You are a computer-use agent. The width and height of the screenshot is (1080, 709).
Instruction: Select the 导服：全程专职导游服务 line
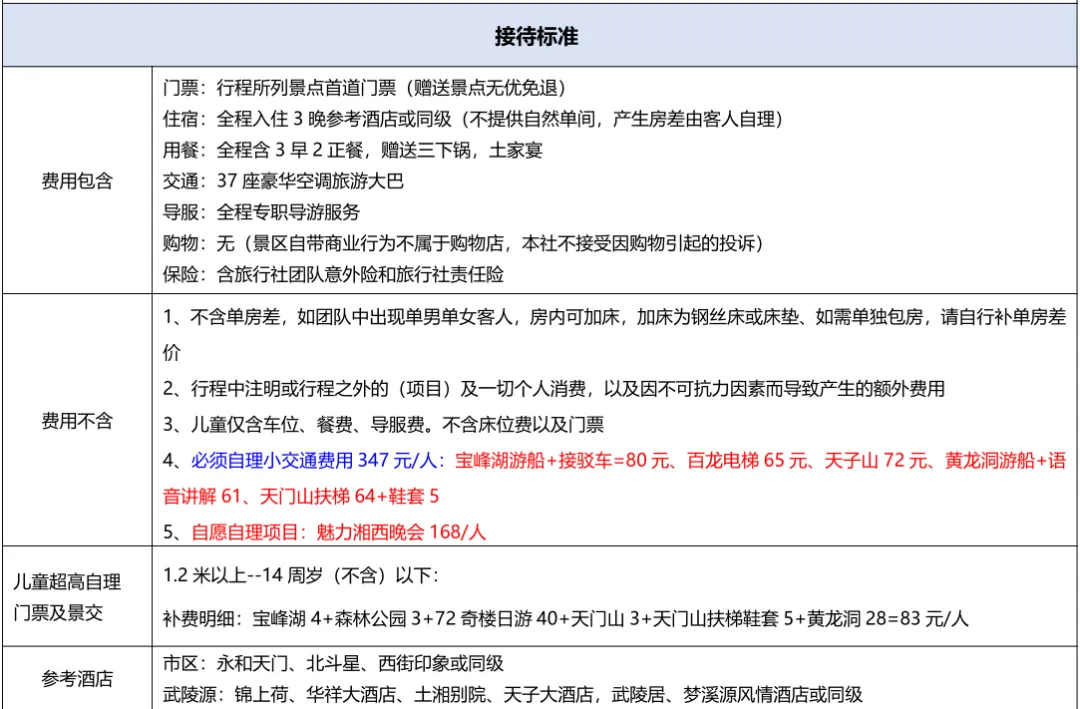(262, 212)
